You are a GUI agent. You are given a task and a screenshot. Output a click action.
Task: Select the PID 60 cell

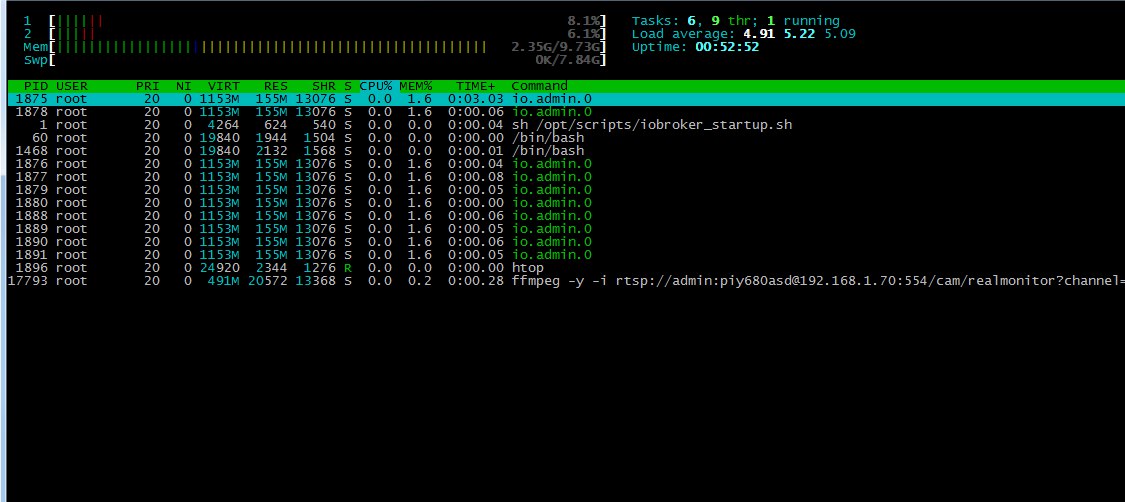40,138
